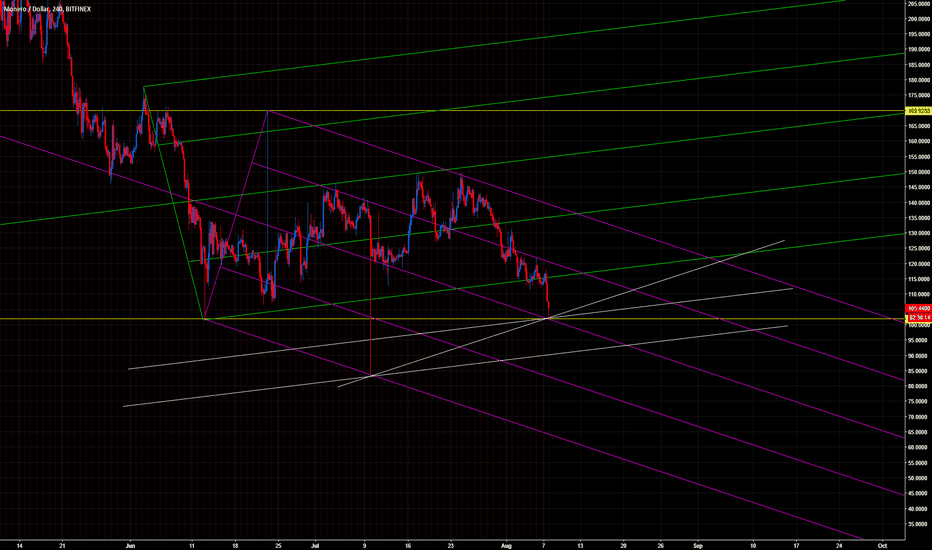
Task: Click the 75.0000 price axis label
Action: tap(920, 401)
